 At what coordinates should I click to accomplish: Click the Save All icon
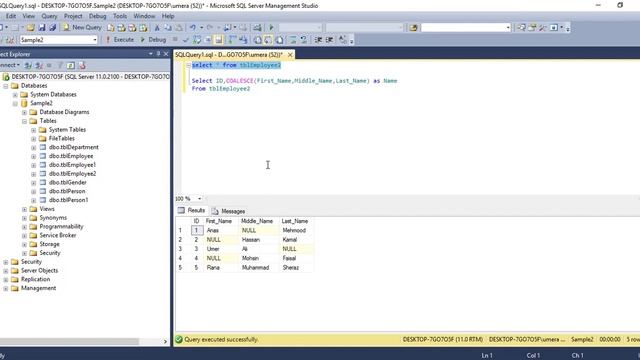53,27
